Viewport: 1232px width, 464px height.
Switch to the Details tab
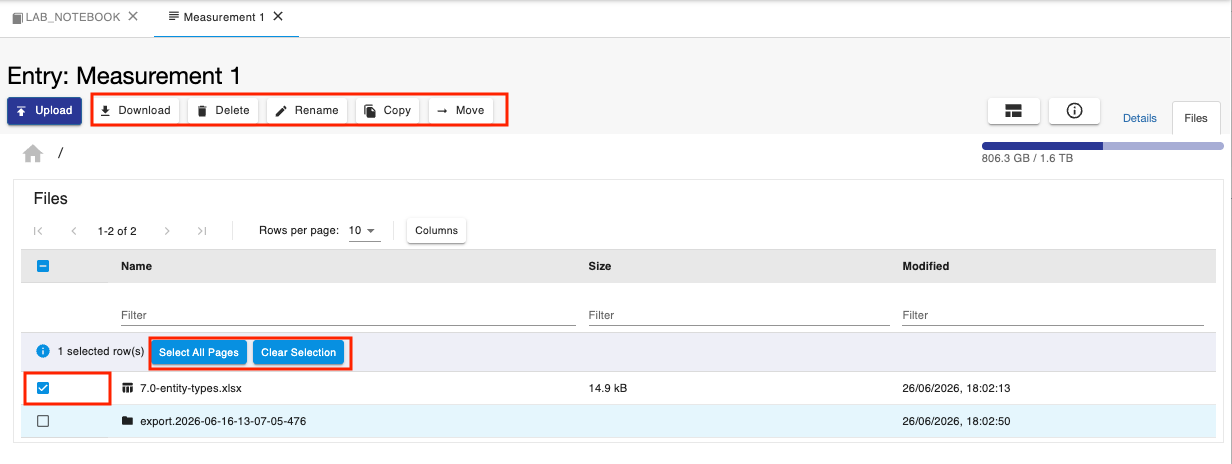tap(1139, 118)
